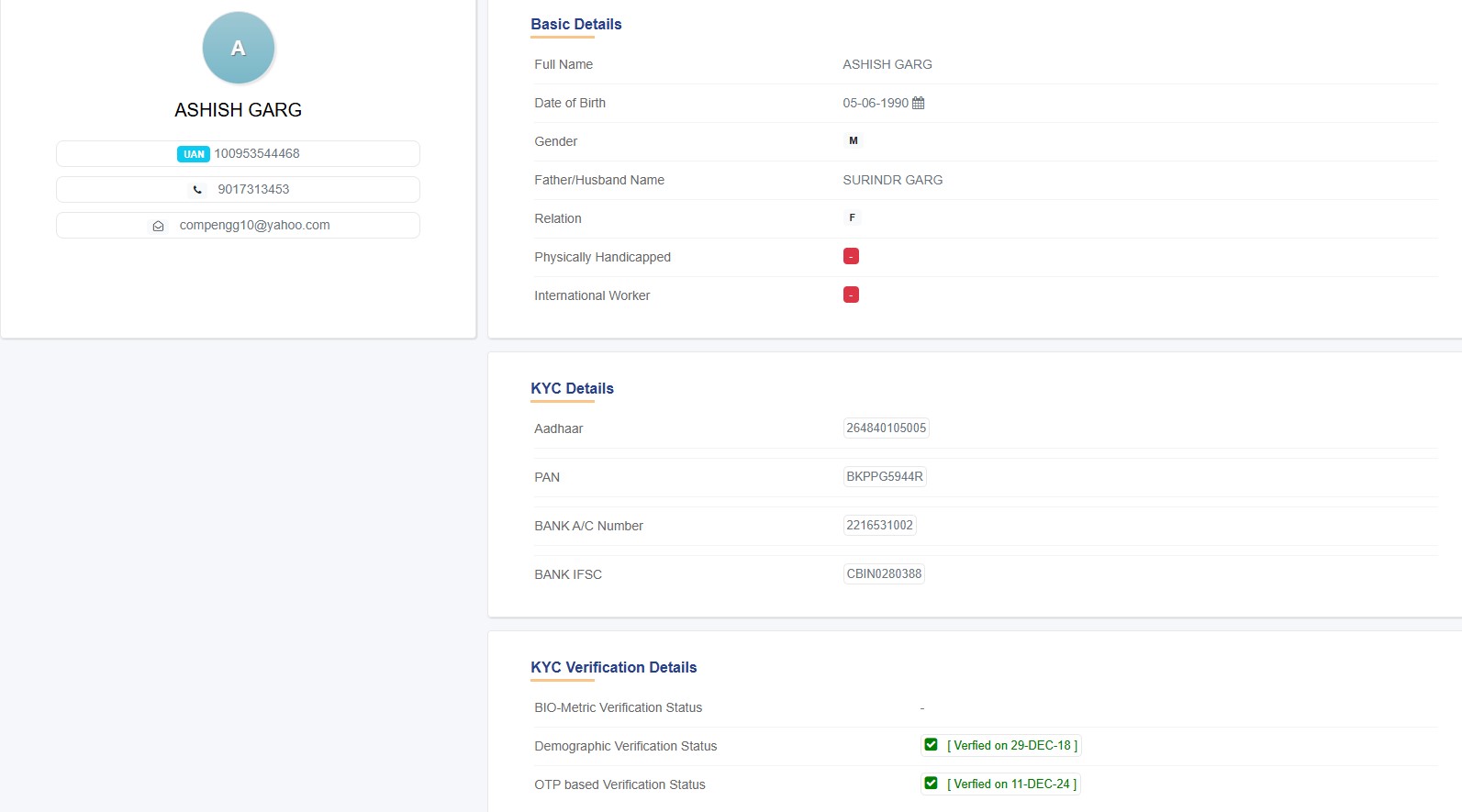Click the blue UAN badge icon
The height and width of the screenshot is (812, 1462).
194,154
